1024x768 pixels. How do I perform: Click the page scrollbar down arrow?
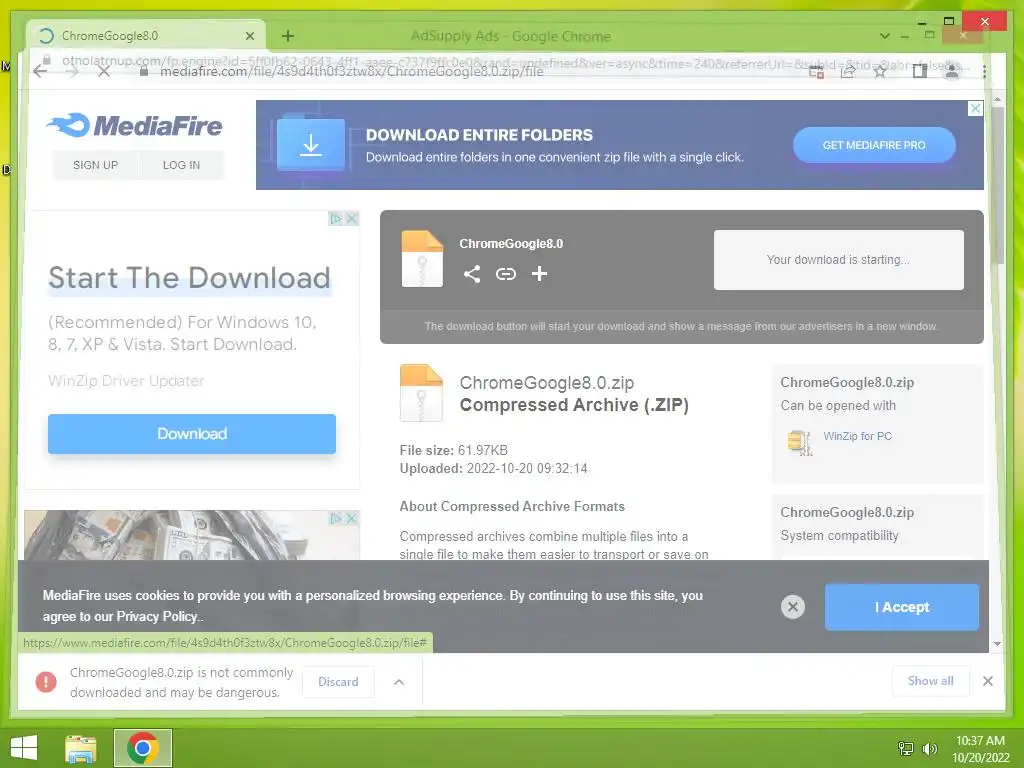tap(997, 644)
